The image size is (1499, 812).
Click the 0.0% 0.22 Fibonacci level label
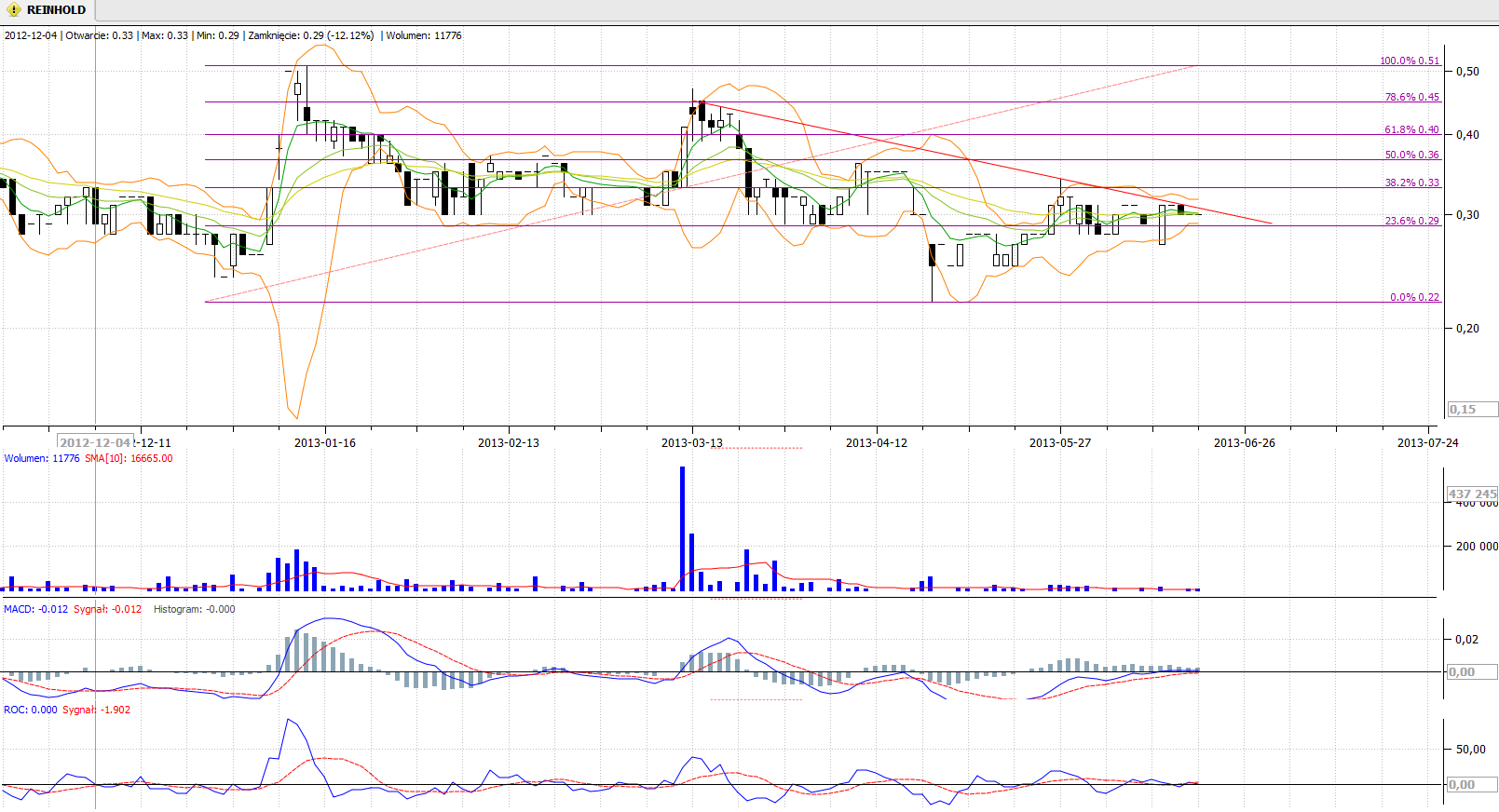[x=1415, y=297]
